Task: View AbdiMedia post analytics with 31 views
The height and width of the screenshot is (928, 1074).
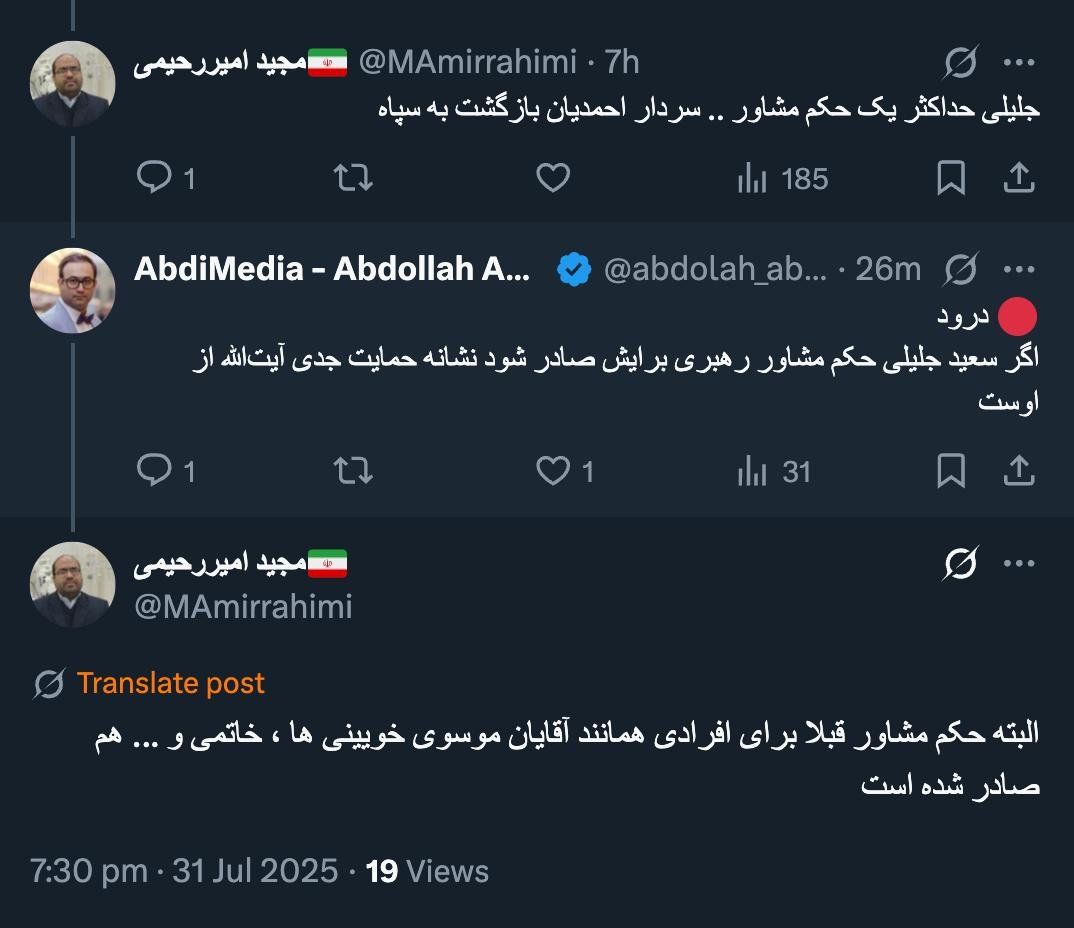Action: (774, 471)
